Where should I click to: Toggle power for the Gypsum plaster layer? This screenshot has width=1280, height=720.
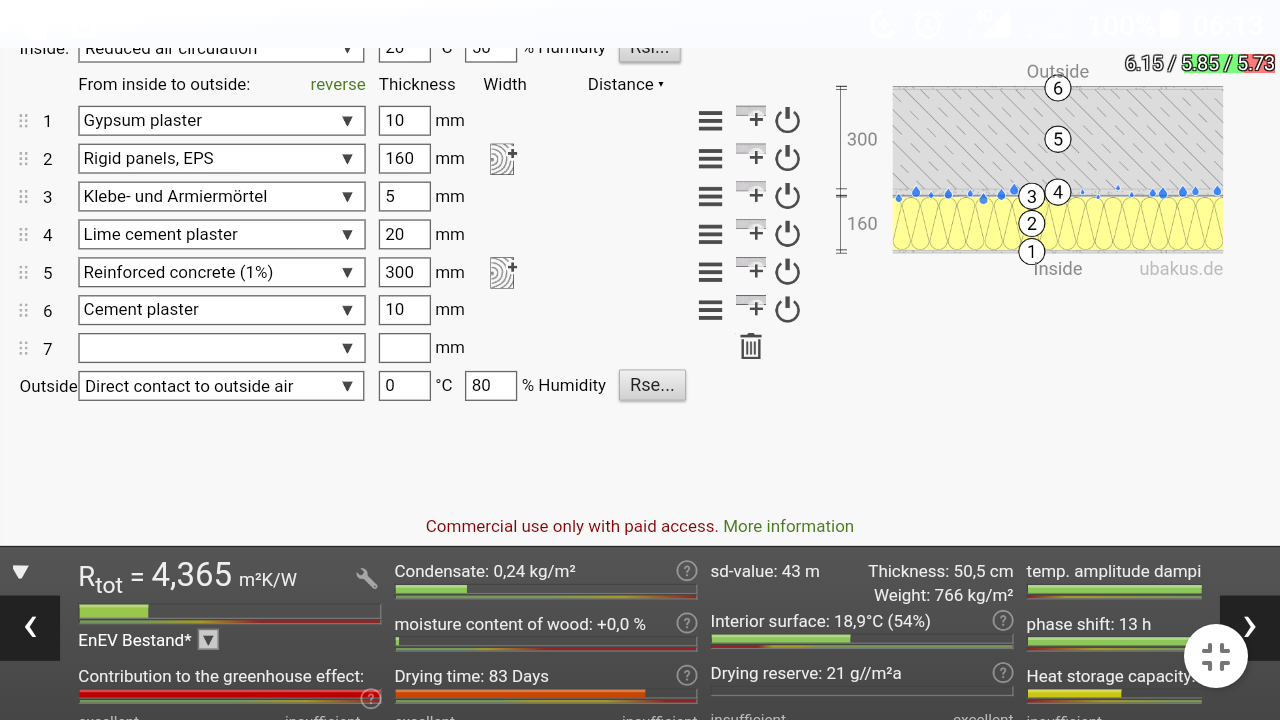click(788, 120)
